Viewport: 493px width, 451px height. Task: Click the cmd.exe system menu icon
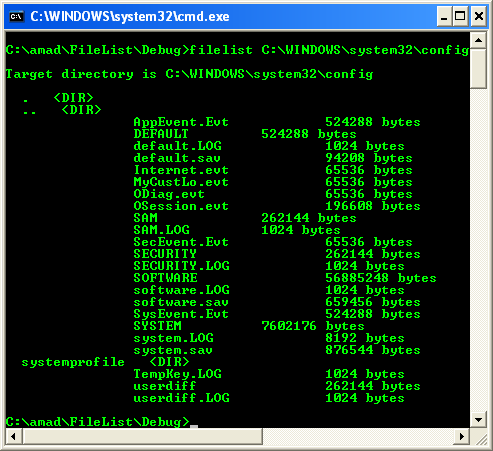point(16,16)
